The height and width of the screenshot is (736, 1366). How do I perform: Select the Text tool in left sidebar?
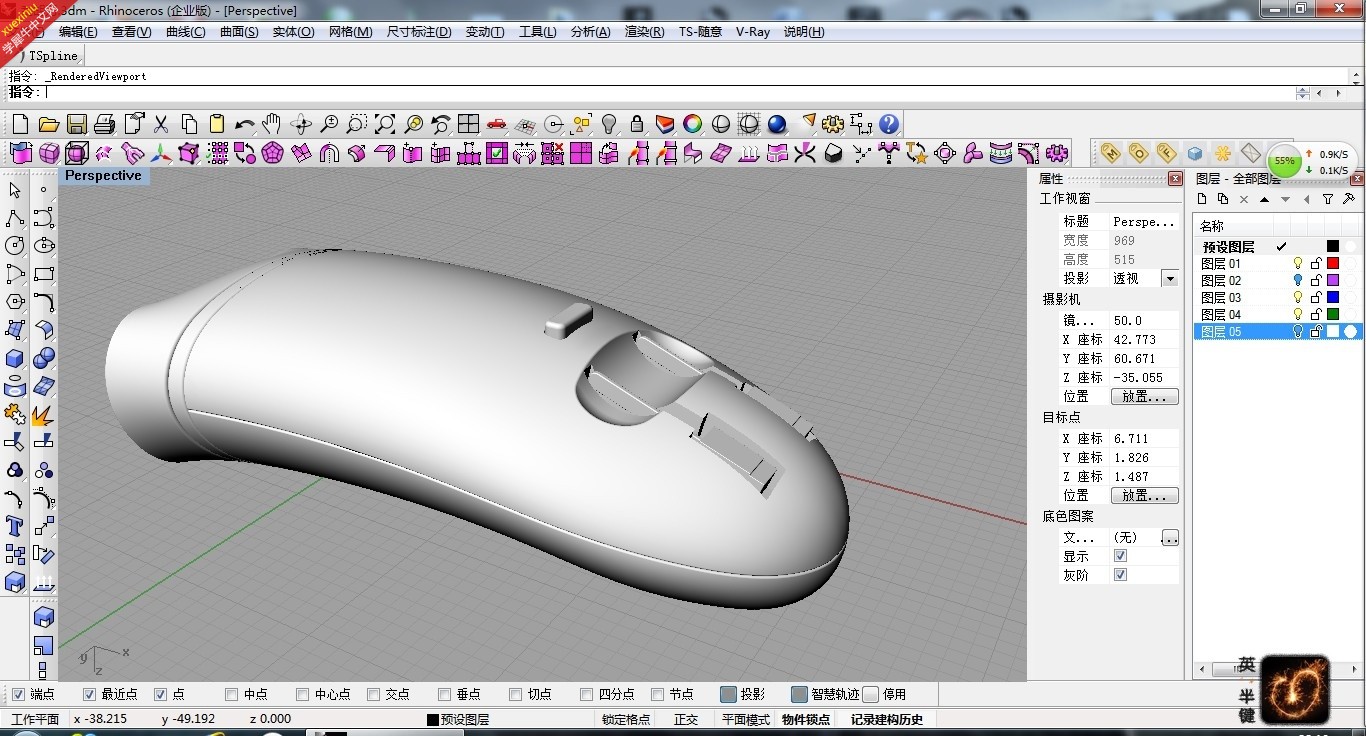click(x=15, y=526)
